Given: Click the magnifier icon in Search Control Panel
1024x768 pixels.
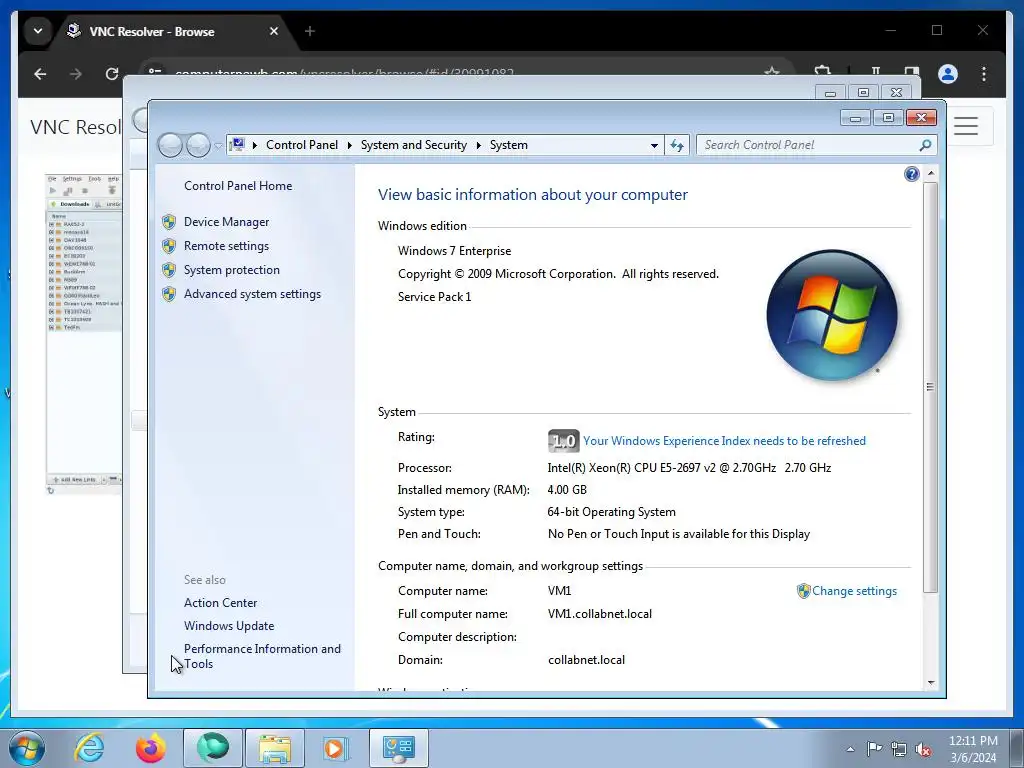Looking at the screenshot, I should (x=925, y=145).
